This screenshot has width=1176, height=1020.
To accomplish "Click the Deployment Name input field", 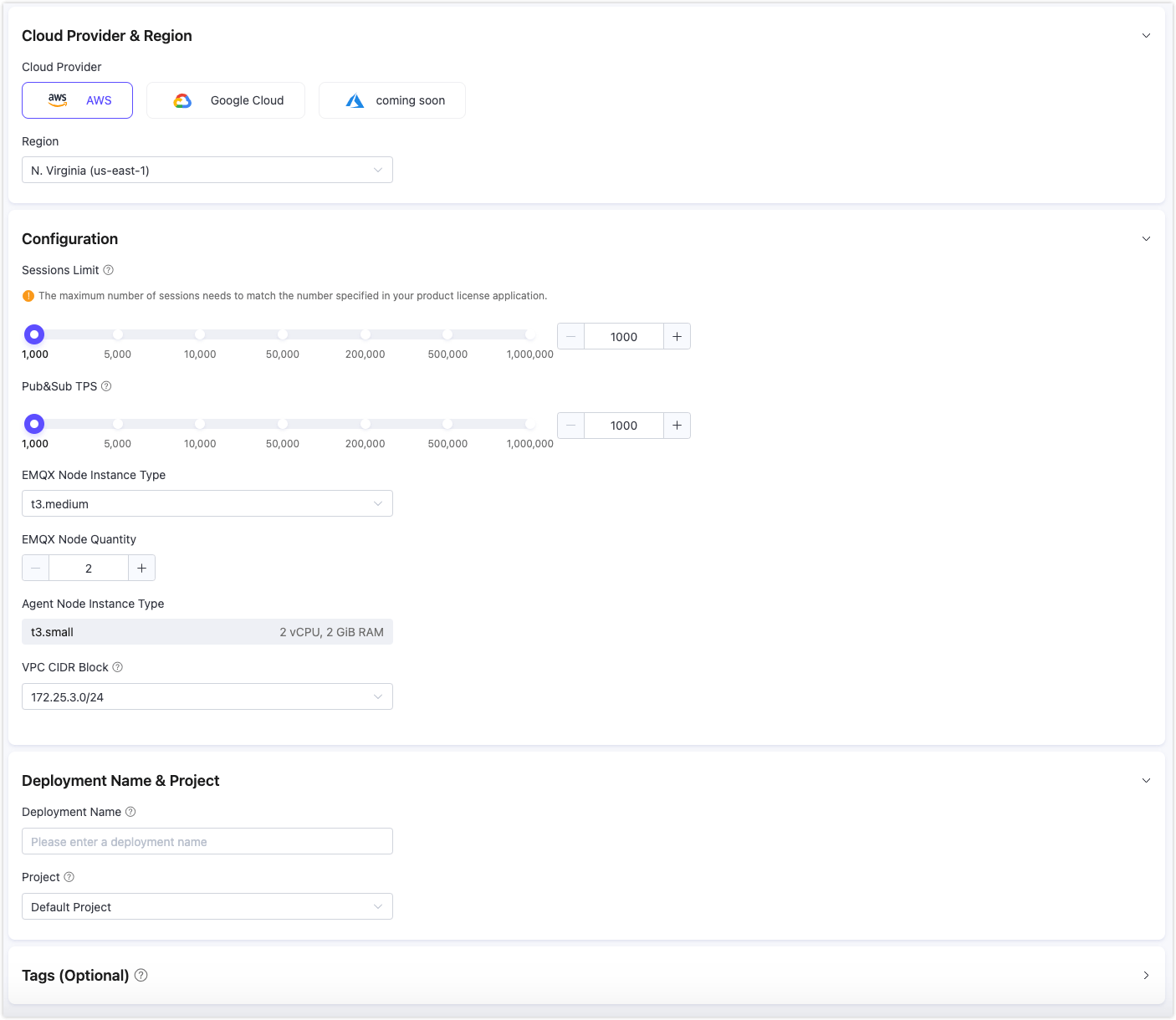I will (207, 842).
